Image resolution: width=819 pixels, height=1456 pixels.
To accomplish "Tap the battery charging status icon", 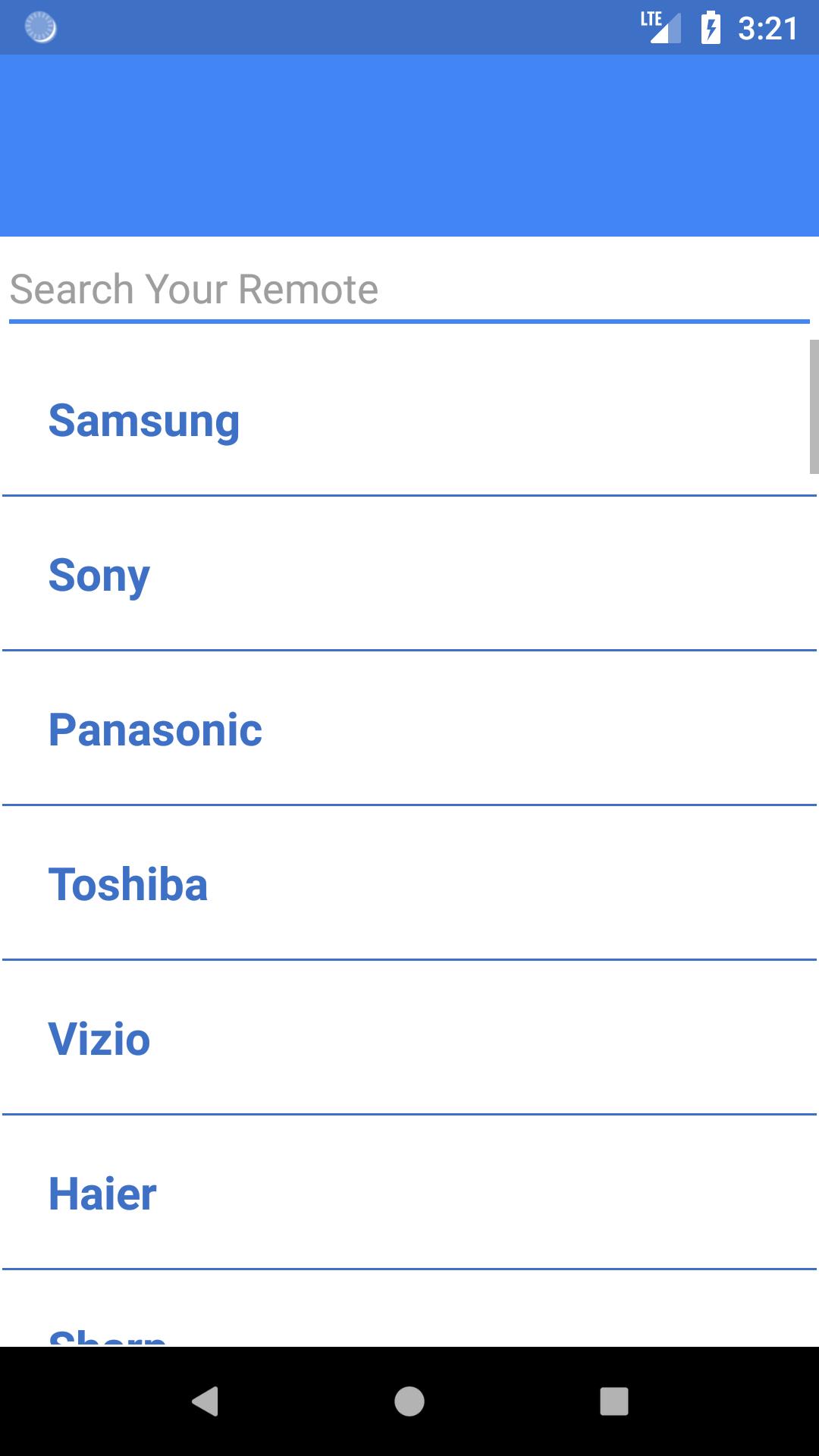I will [711, 28].
